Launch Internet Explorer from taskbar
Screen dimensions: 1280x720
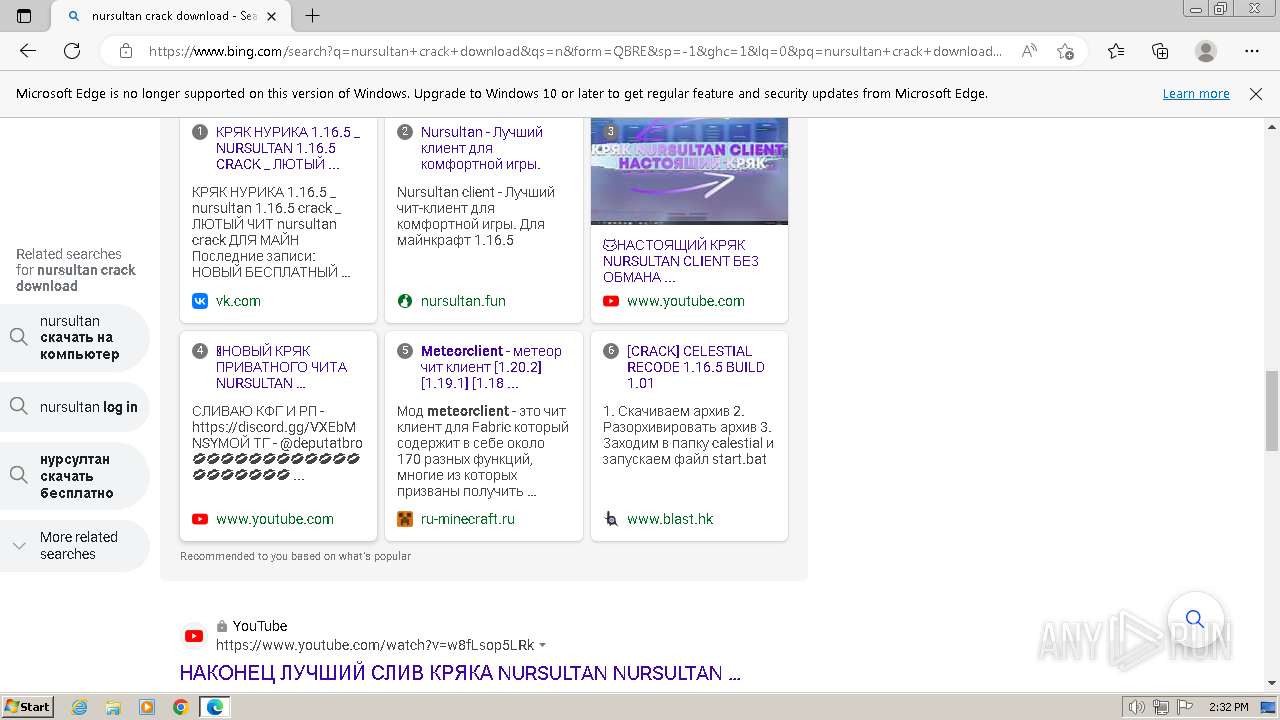pos(80,707)
